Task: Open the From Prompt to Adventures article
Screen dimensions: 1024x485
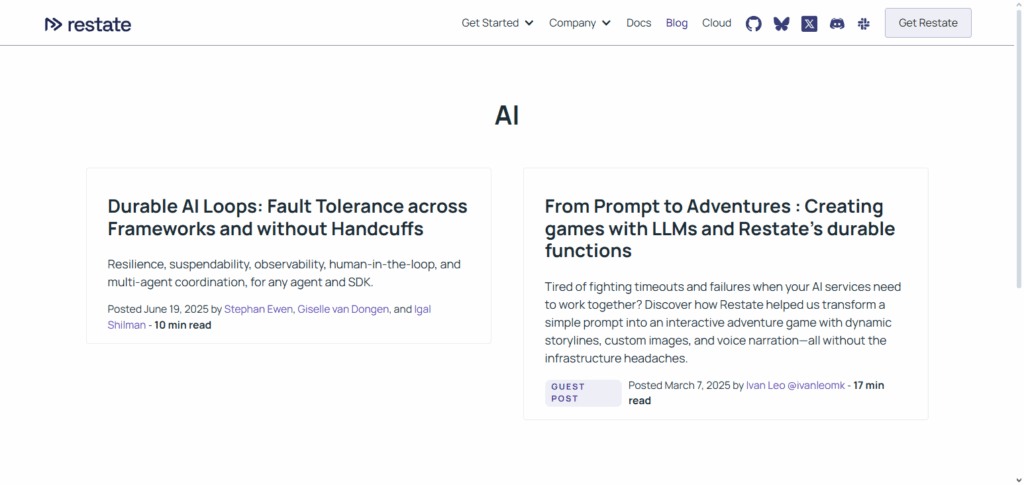Action: coord(720,228)
